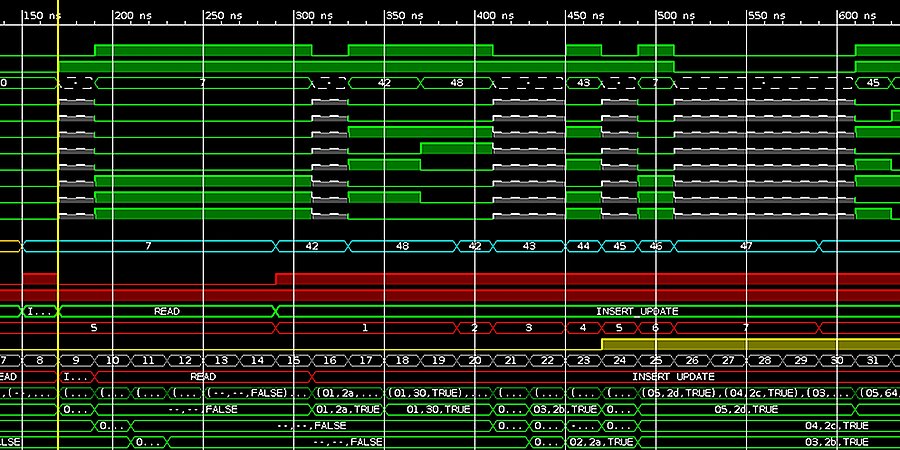This screenshot has width=900, height=450.
Task: Click value 44 on the cyan bus
Action: [x=583, y=245]
